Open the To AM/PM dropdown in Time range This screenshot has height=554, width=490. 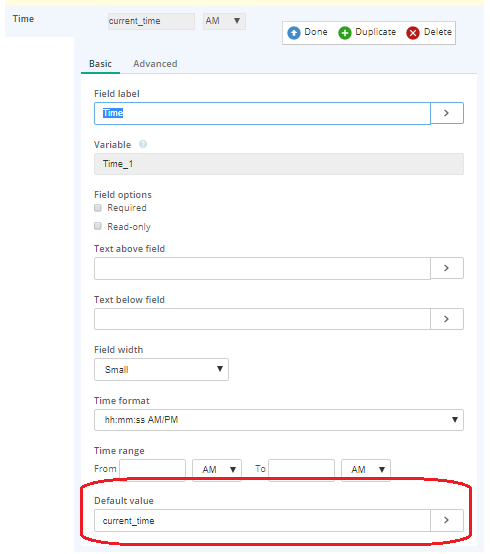366,470
